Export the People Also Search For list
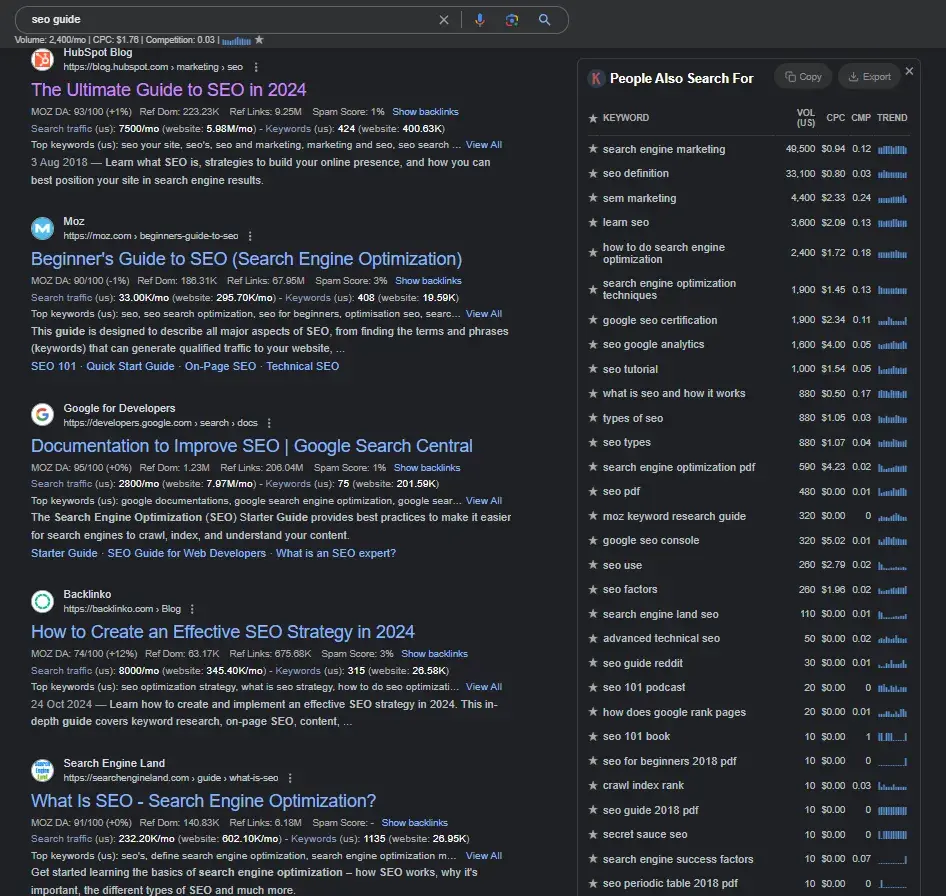Image resolution: width=946 pixels, height=896 pixels. 869,77
